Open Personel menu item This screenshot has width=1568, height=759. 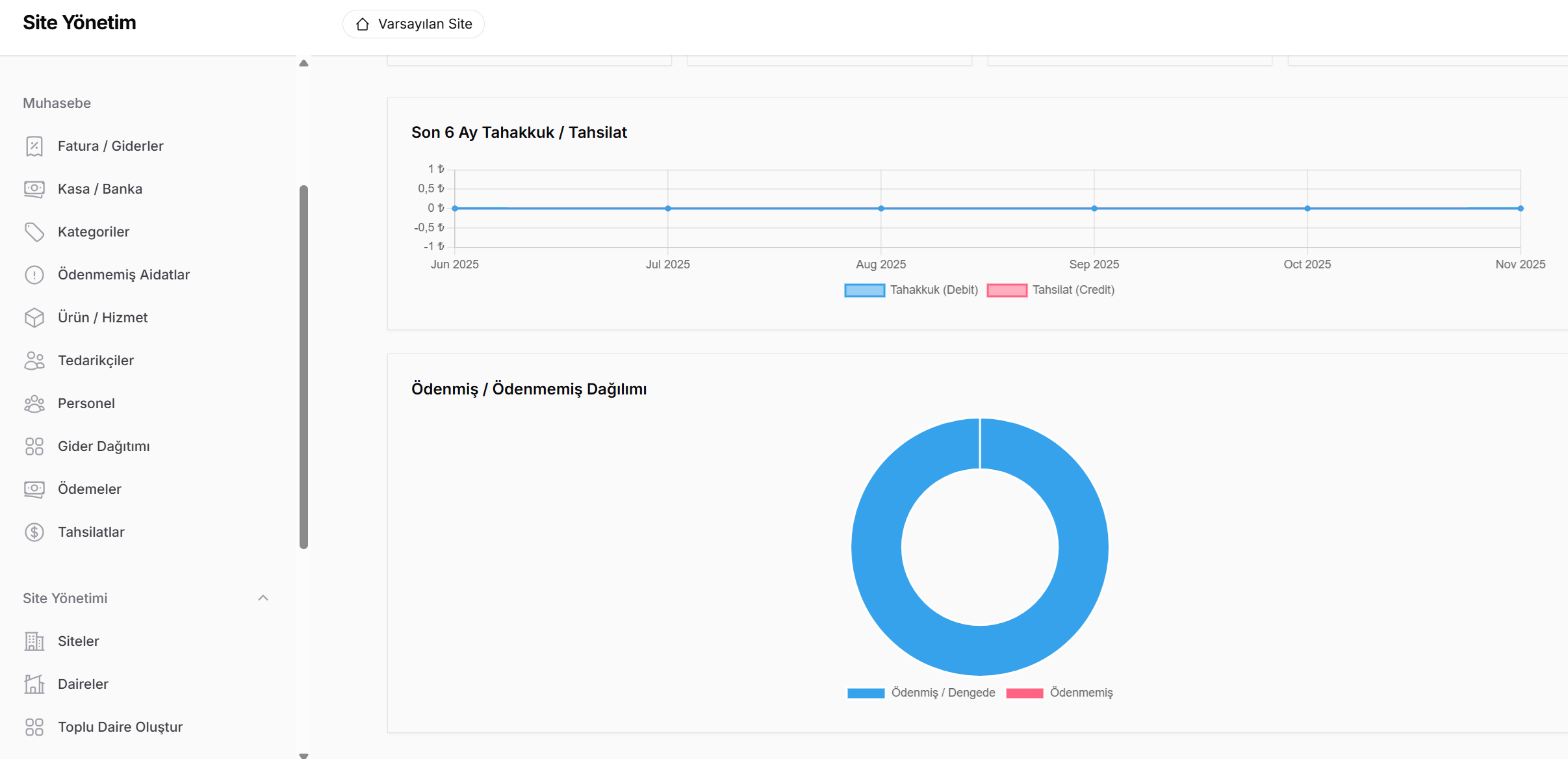(x=86, y=404)
